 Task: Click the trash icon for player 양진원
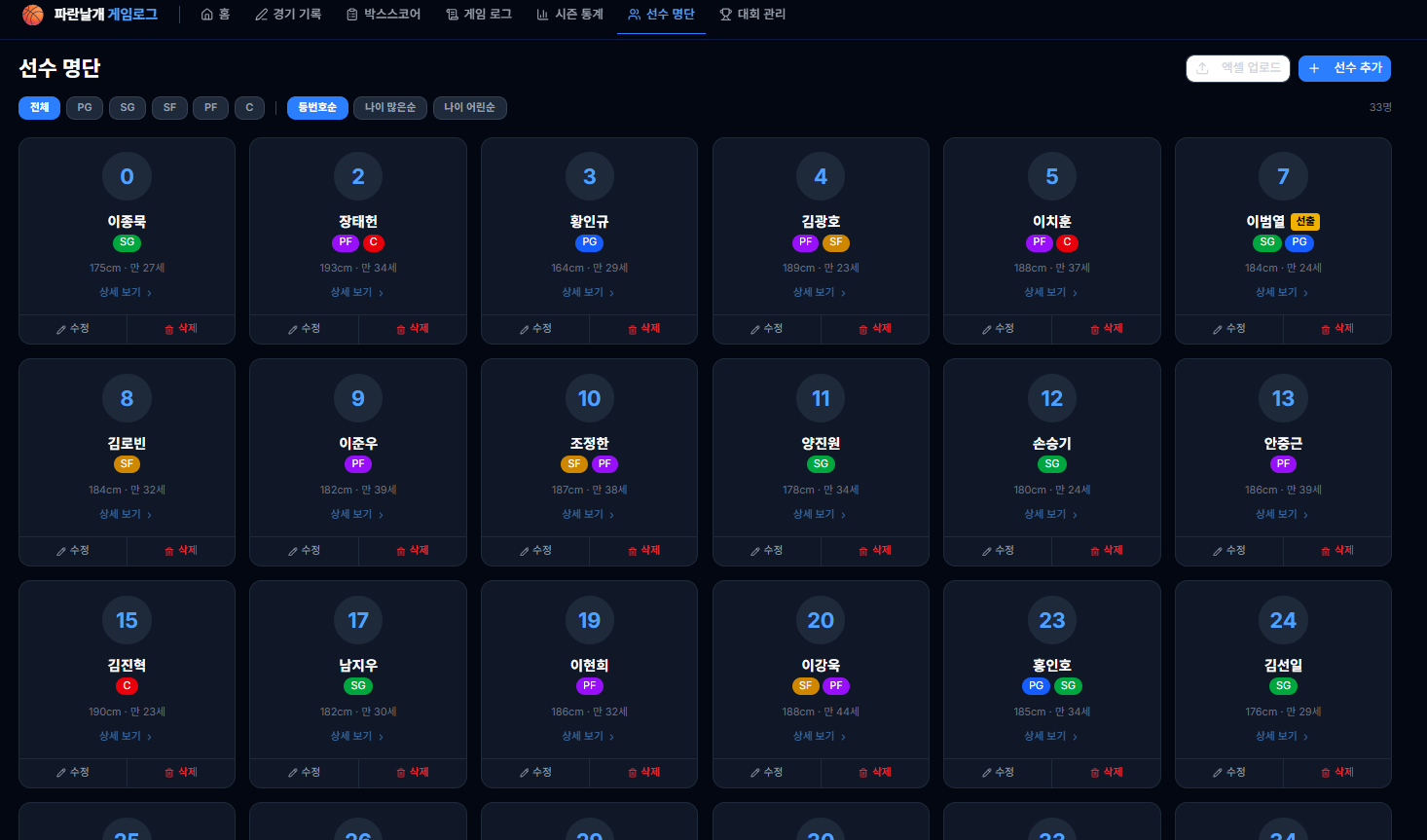[863, 551]
